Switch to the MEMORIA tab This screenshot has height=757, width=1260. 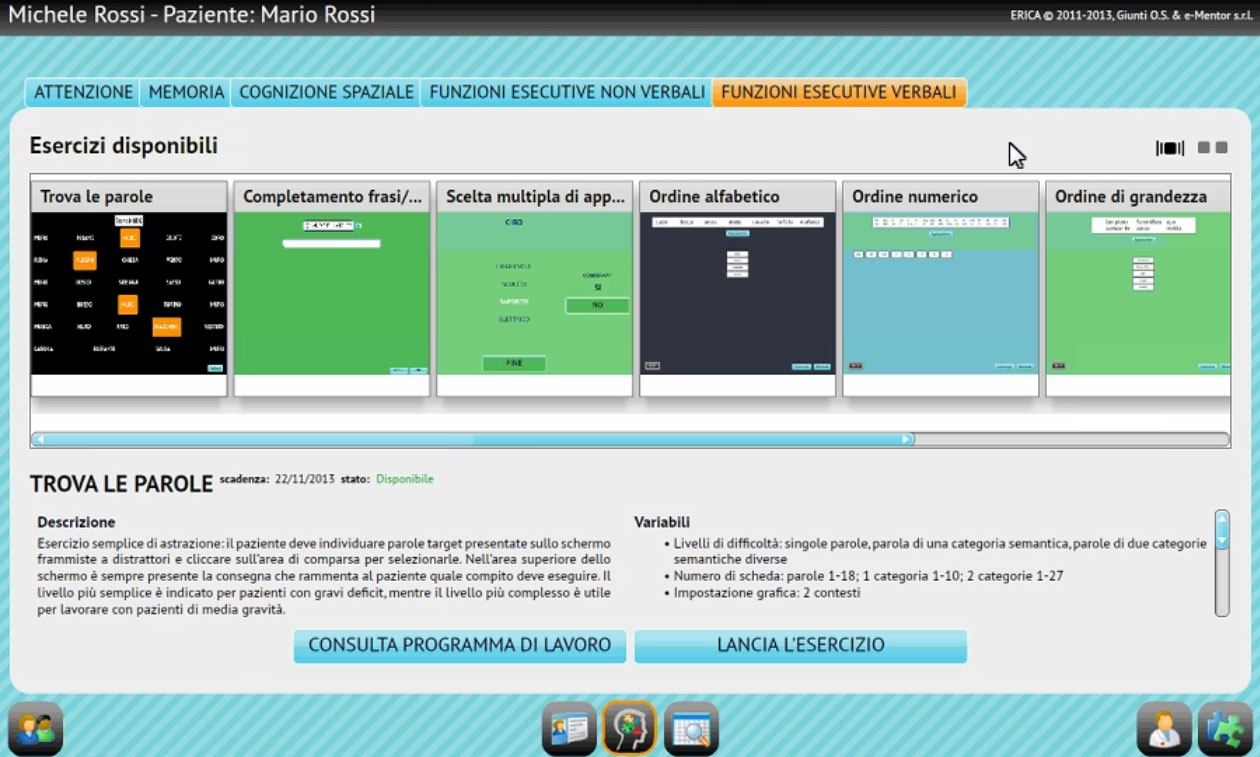[186, 93]
